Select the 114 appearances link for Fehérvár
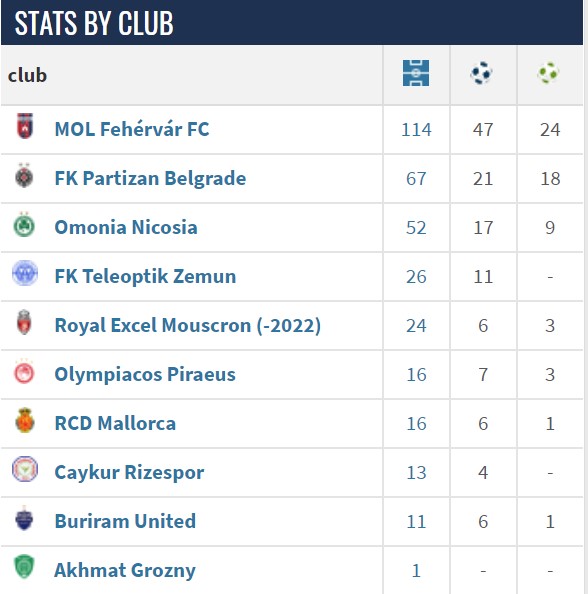588x594 pixels. tap(416, 130)
